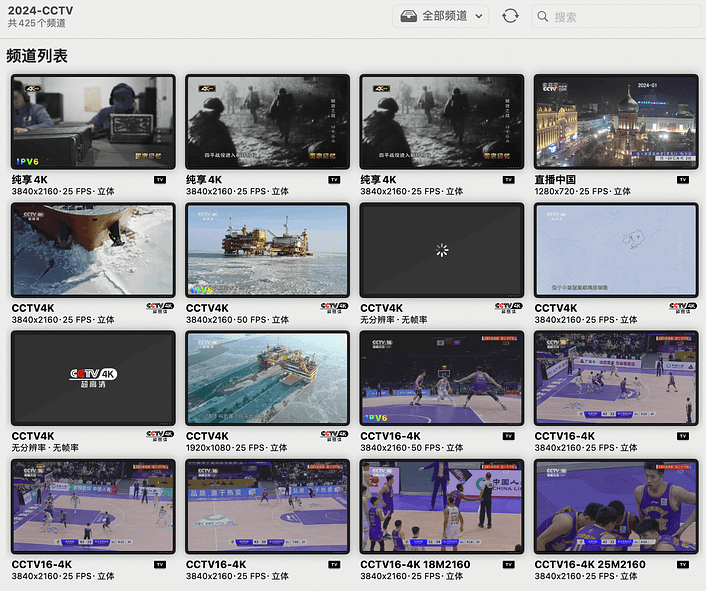The image size is (706, 591).
Task: Click the 1280x720·25 FPS·立体 info text
Action: 583,191
